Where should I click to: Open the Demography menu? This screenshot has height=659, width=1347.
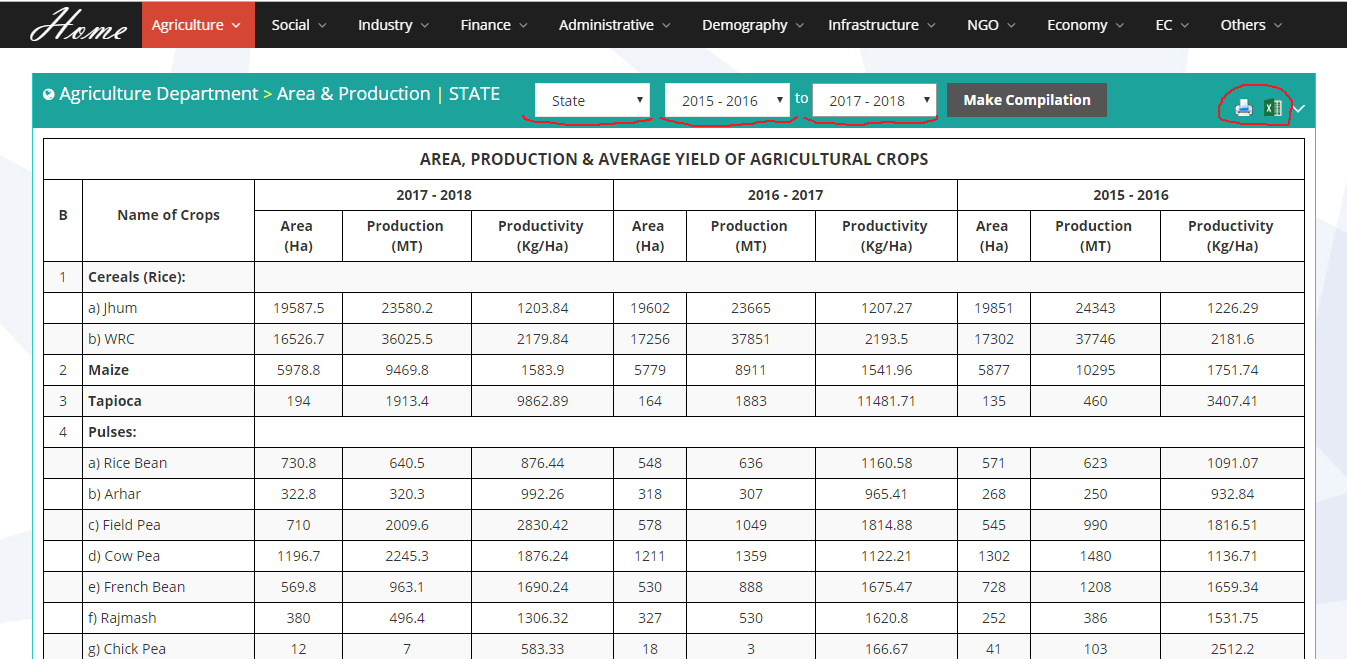pyautogui.click(x=753, y=25)
